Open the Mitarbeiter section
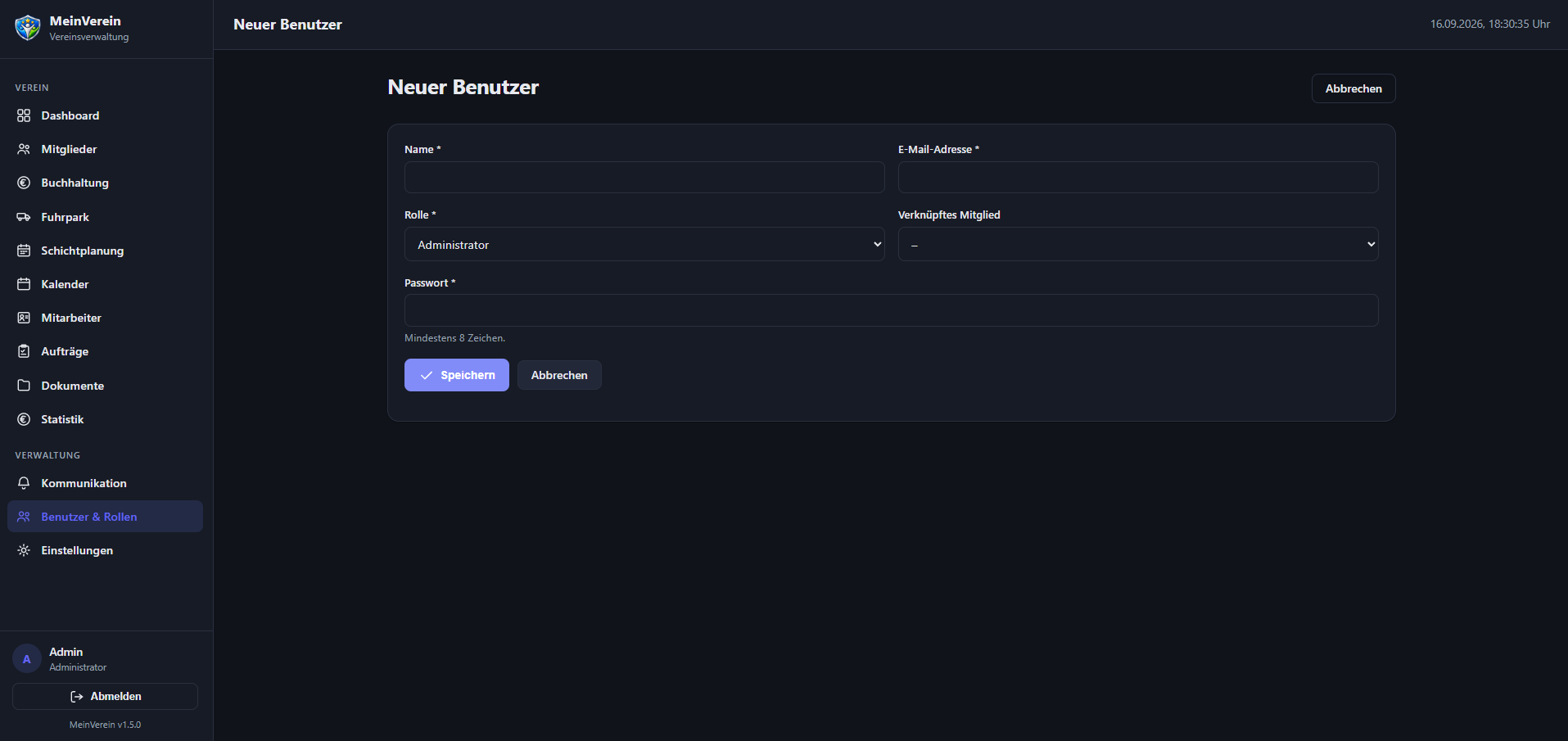This screenshot has width=1568, height=741. [x=105, y=318]
